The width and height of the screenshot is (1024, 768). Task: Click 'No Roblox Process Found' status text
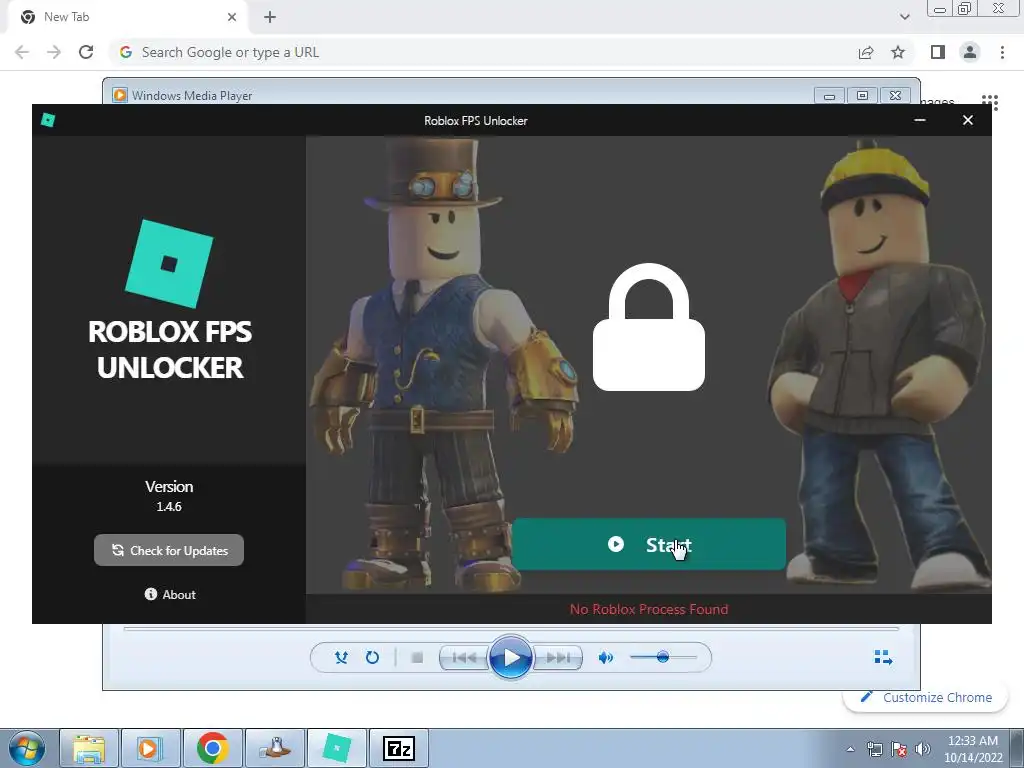point(648,609)
